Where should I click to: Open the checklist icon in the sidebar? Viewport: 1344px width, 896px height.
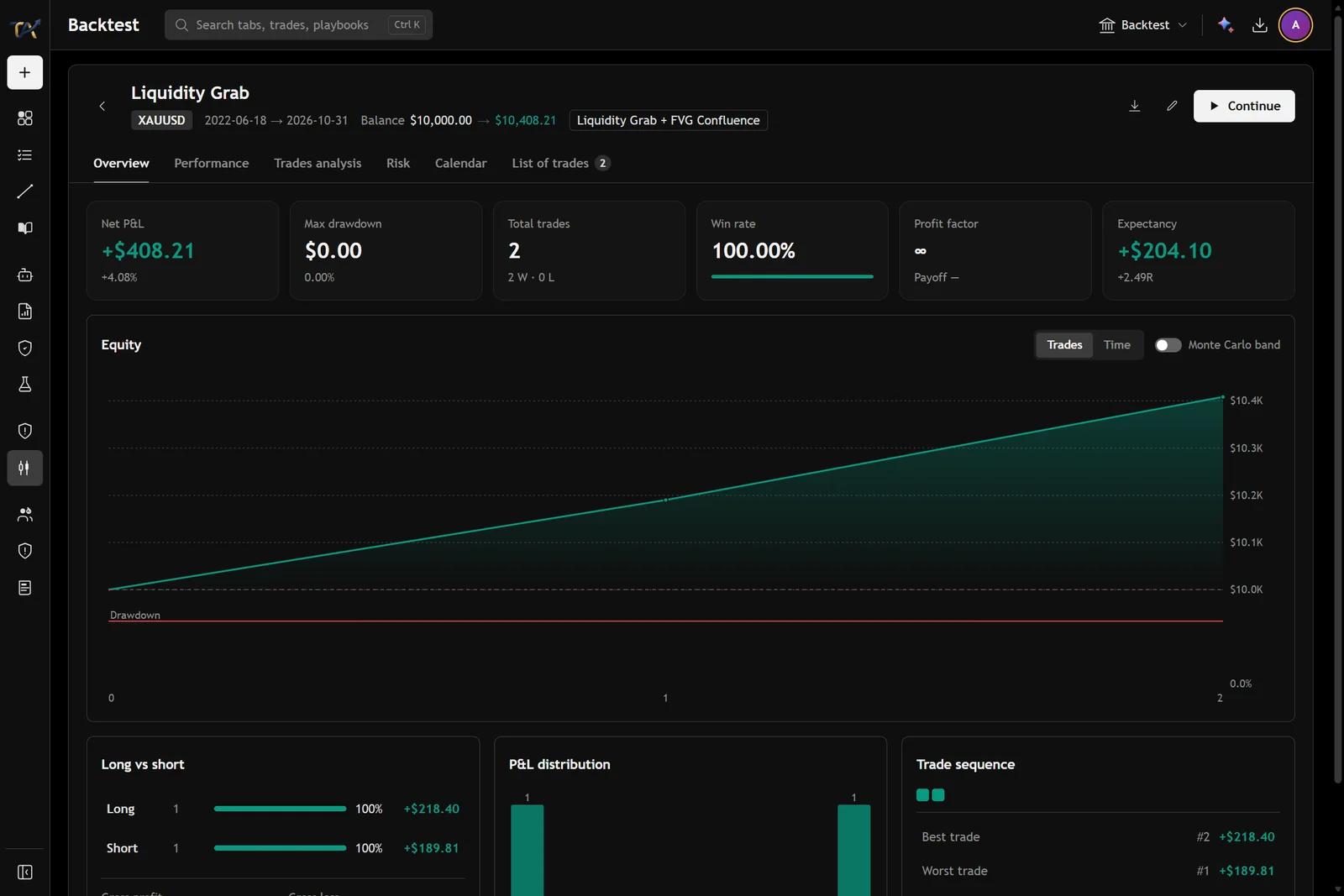click(25, 155)
